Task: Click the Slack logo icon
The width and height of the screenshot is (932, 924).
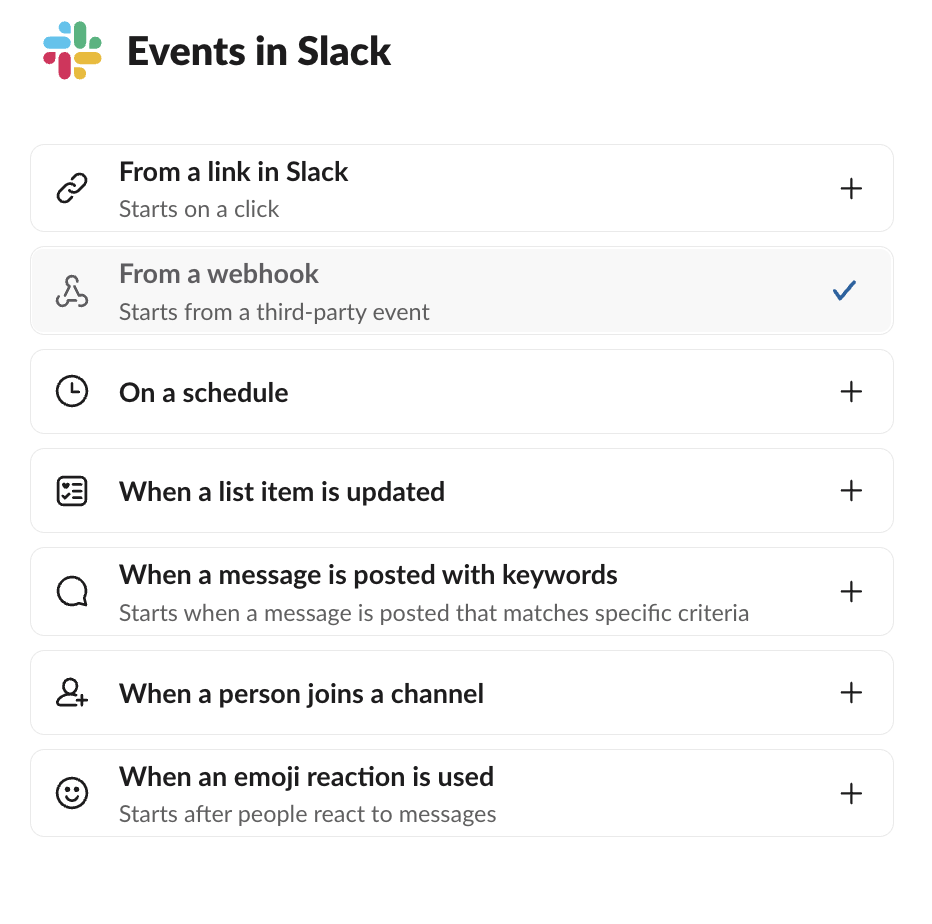Action: coord(72,51)
